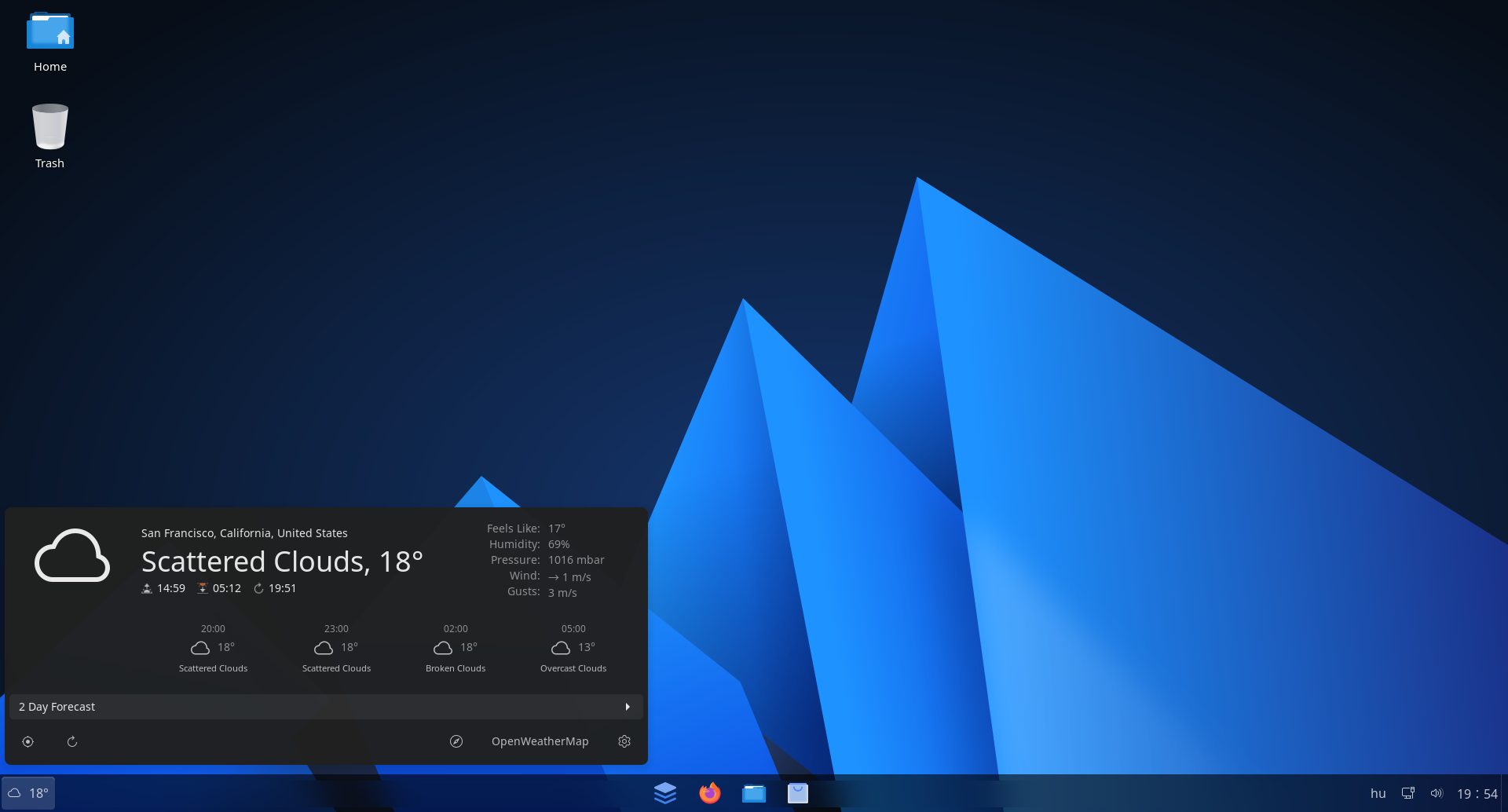Open the display configuration tray icon
The image size is (1508, 812).
coord(1408,793)
